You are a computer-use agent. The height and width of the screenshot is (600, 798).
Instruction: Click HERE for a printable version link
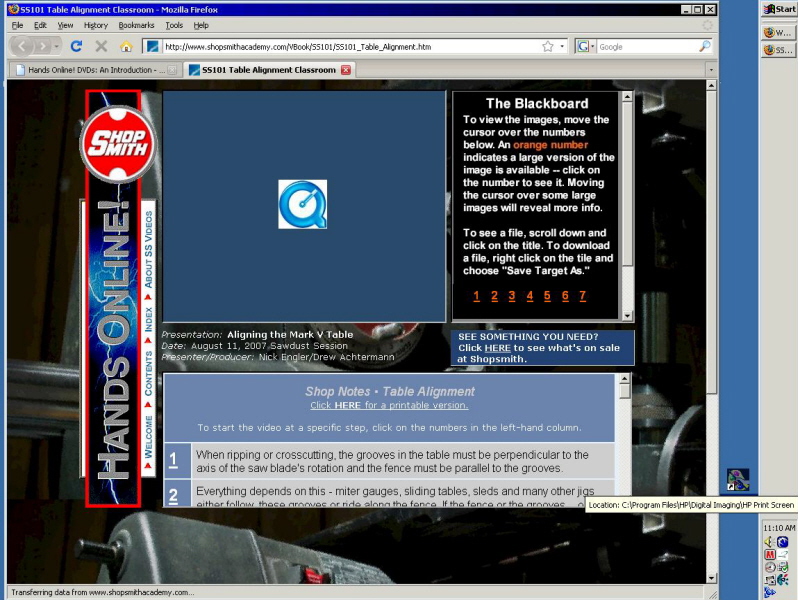pos(389,405)
